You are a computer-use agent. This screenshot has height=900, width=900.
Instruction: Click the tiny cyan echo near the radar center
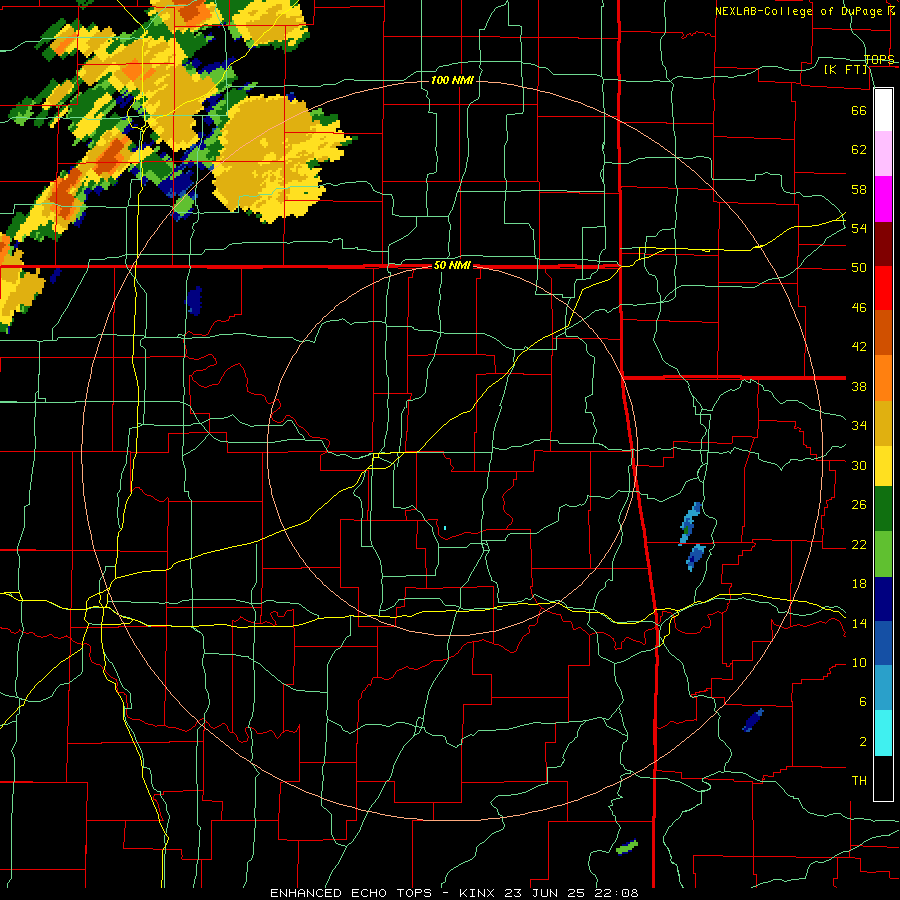pyautogui.click(x=445, y=527)
